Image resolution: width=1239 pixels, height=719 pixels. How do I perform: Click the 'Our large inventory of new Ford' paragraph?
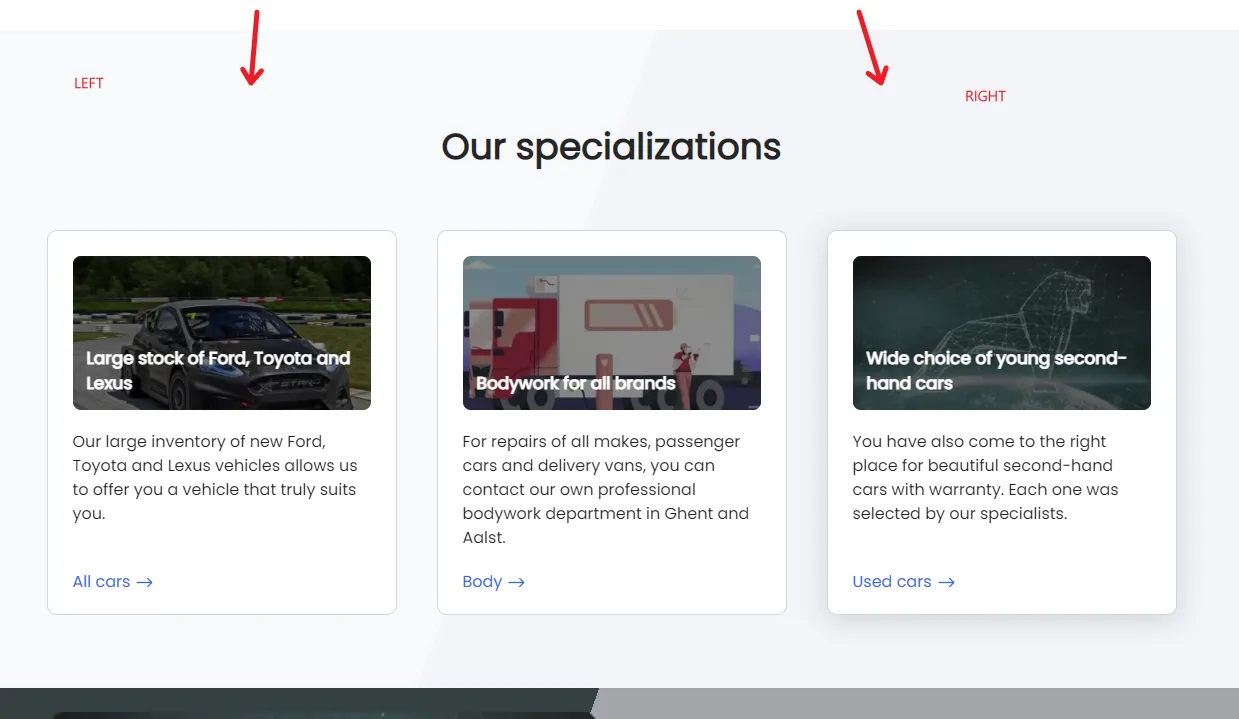pos(215,478)
